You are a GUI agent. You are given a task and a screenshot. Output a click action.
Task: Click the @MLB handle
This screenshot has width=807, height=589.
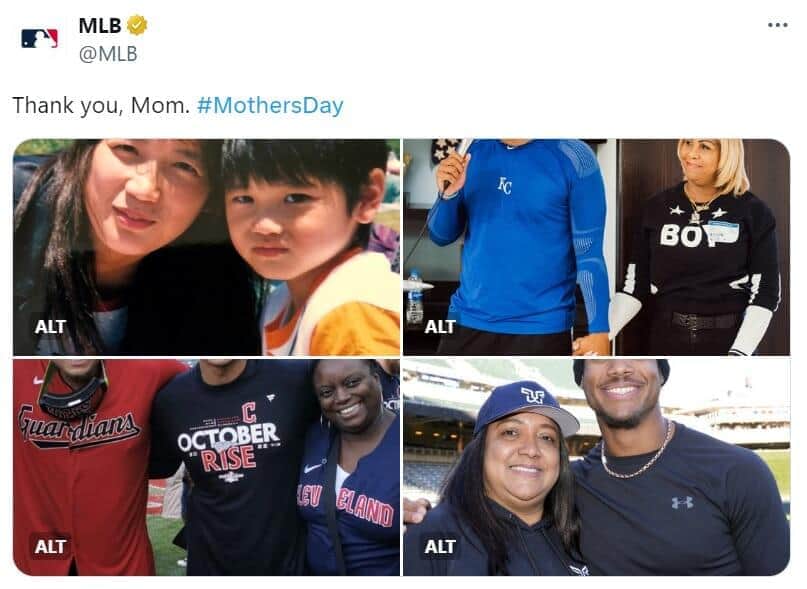[x=108, y=54]
